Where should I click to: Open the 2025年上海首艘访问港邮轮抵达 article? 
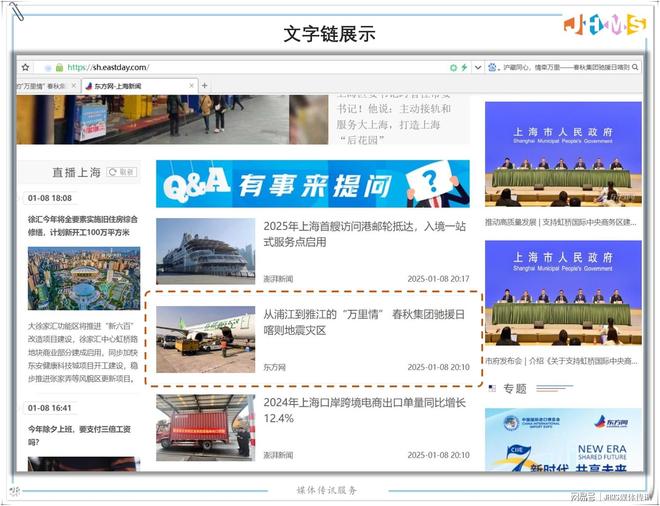coord(365,234)
